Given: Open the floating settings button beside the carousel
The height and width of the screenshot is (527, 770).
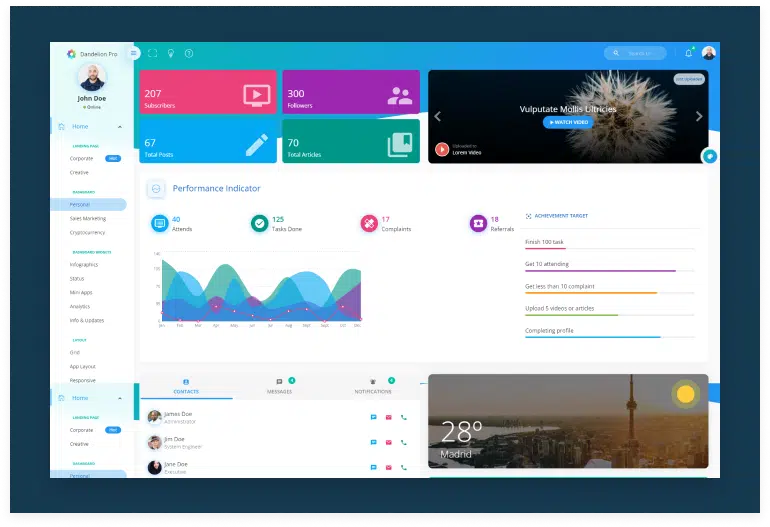Looking at the screenshot, I should tap(710, 156).
